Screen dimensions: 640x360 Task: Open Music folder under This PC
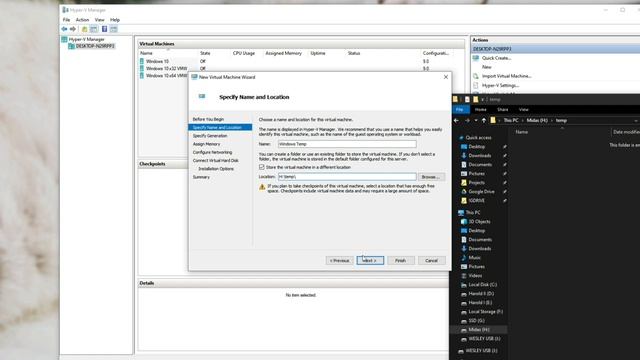coord(474,258)
